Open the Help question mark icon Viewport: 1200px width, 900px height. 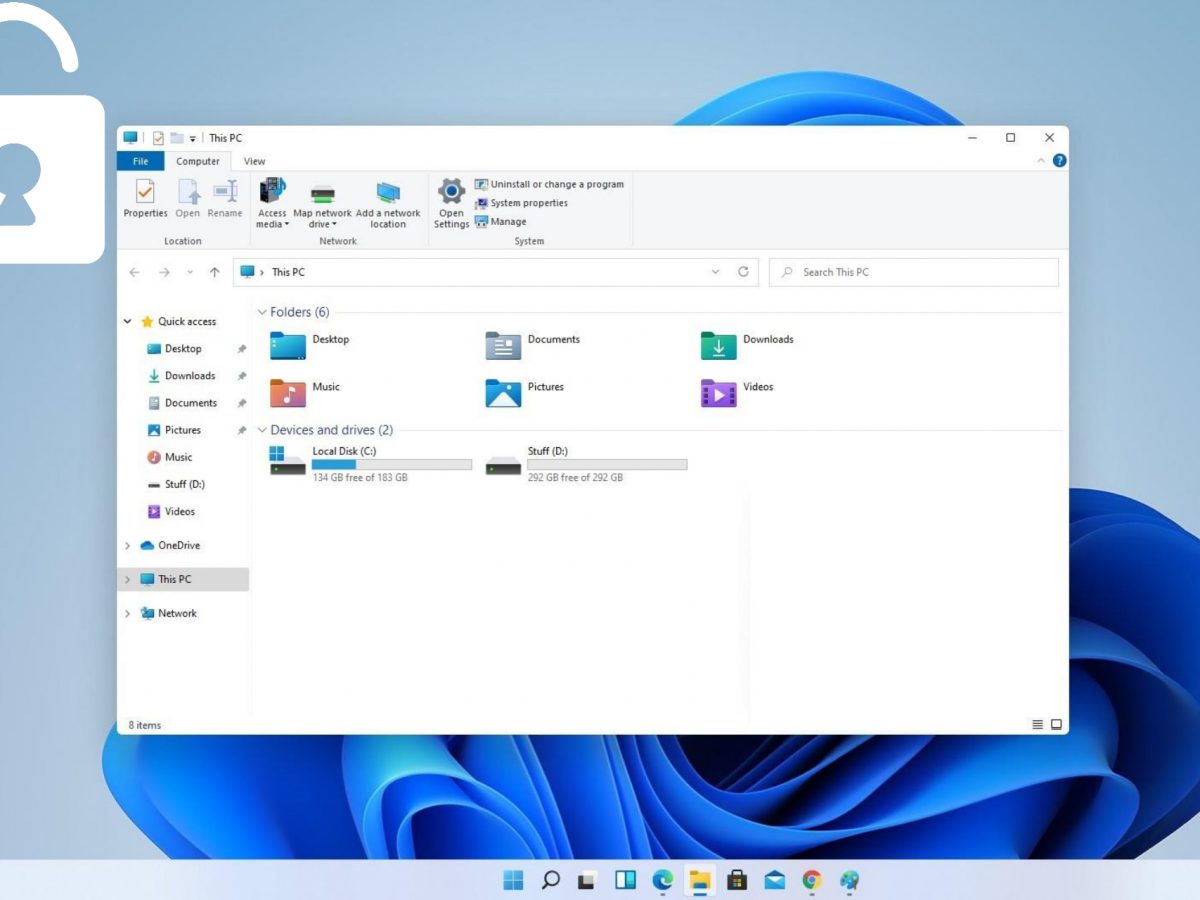point(1059,160)
